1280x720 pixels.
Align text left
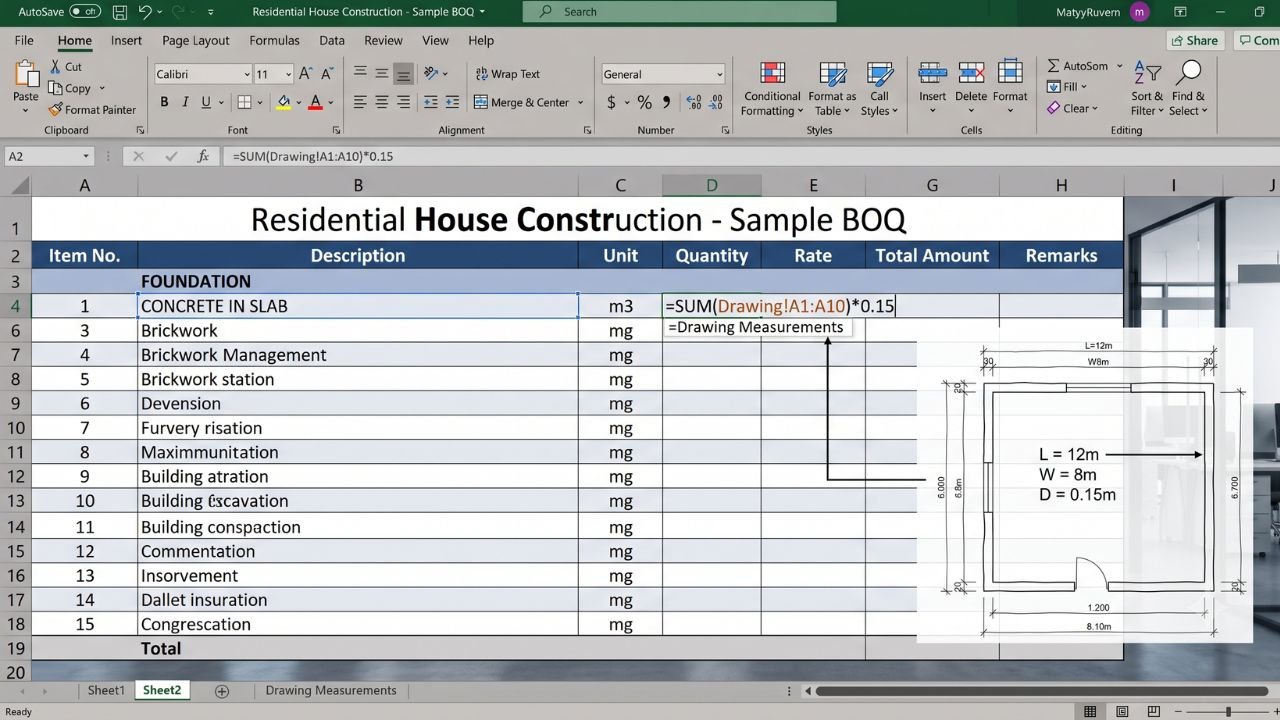pos(360,102)
